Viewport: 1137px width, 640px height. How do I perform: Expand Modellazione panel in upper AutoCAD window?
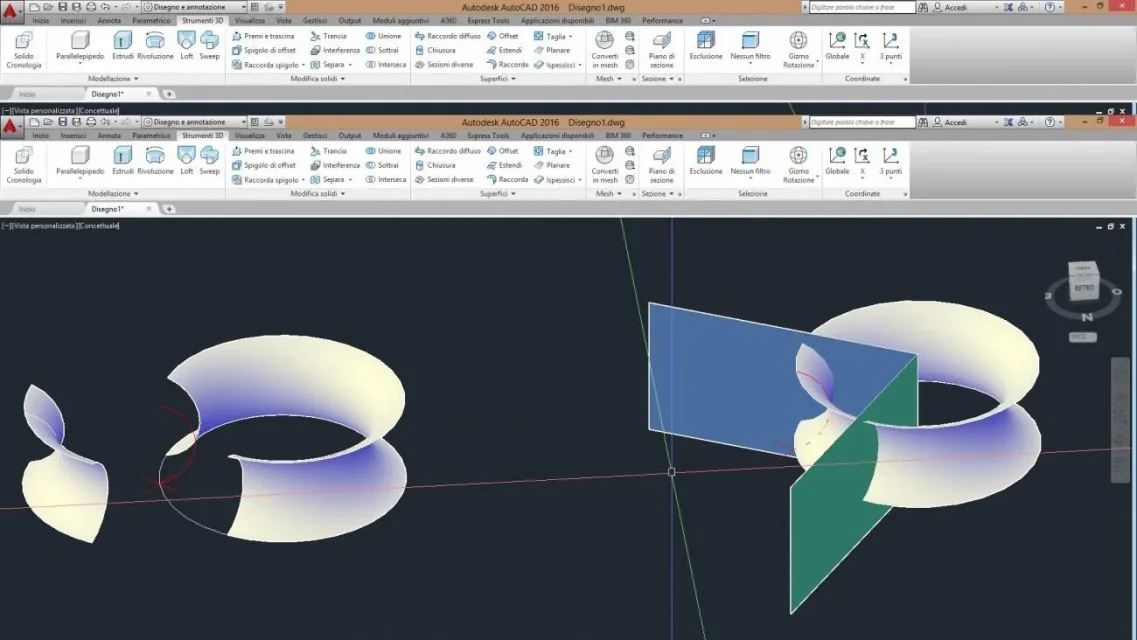[x=113, y=78]
